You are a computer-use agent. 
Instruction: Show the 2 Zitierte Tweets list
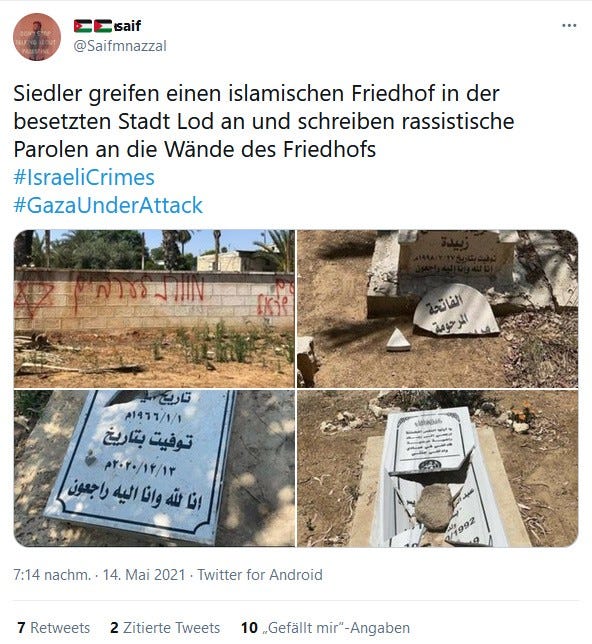click(165, 628)
